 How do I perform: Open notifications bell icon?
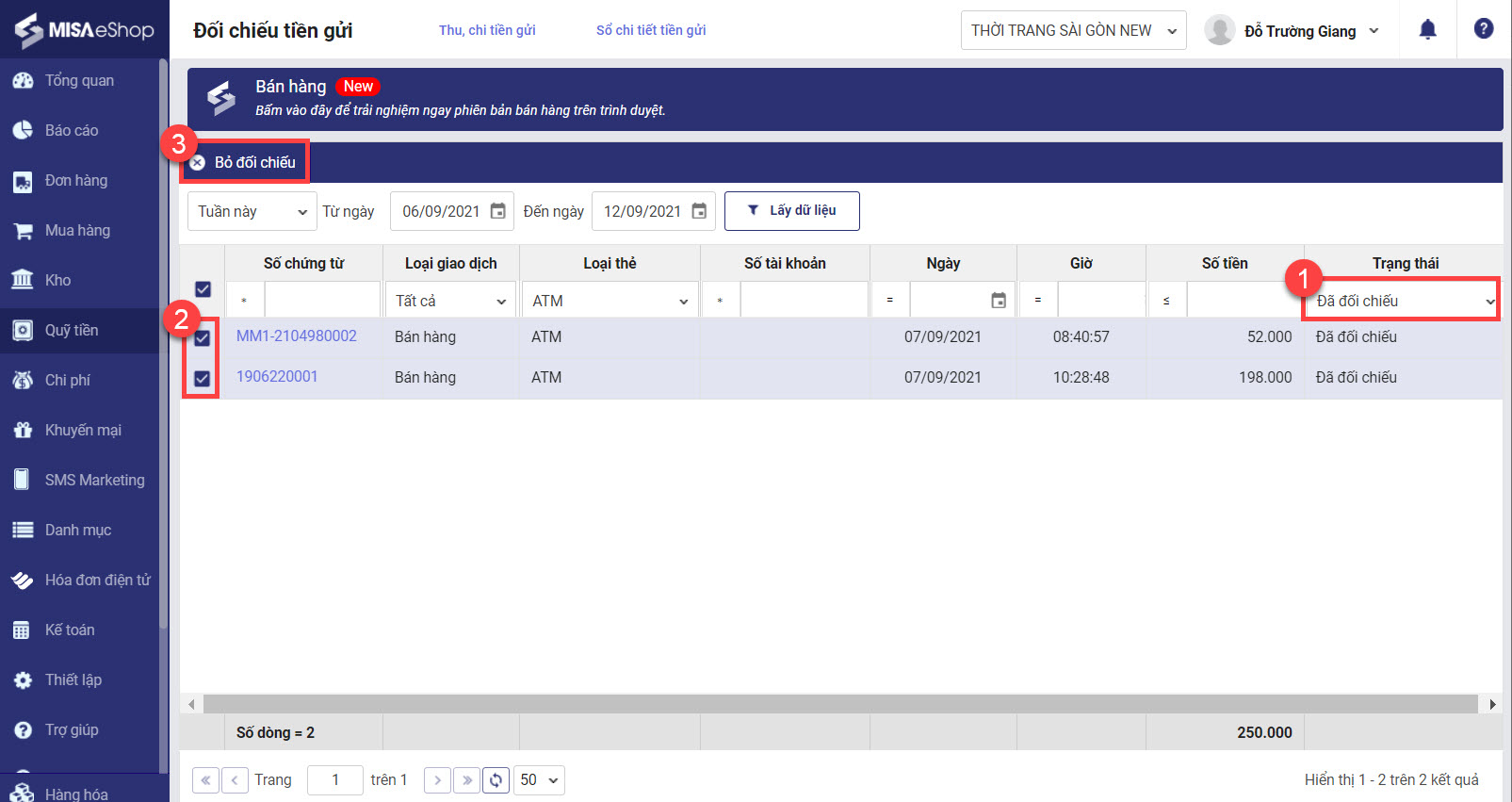[1428, 29]
